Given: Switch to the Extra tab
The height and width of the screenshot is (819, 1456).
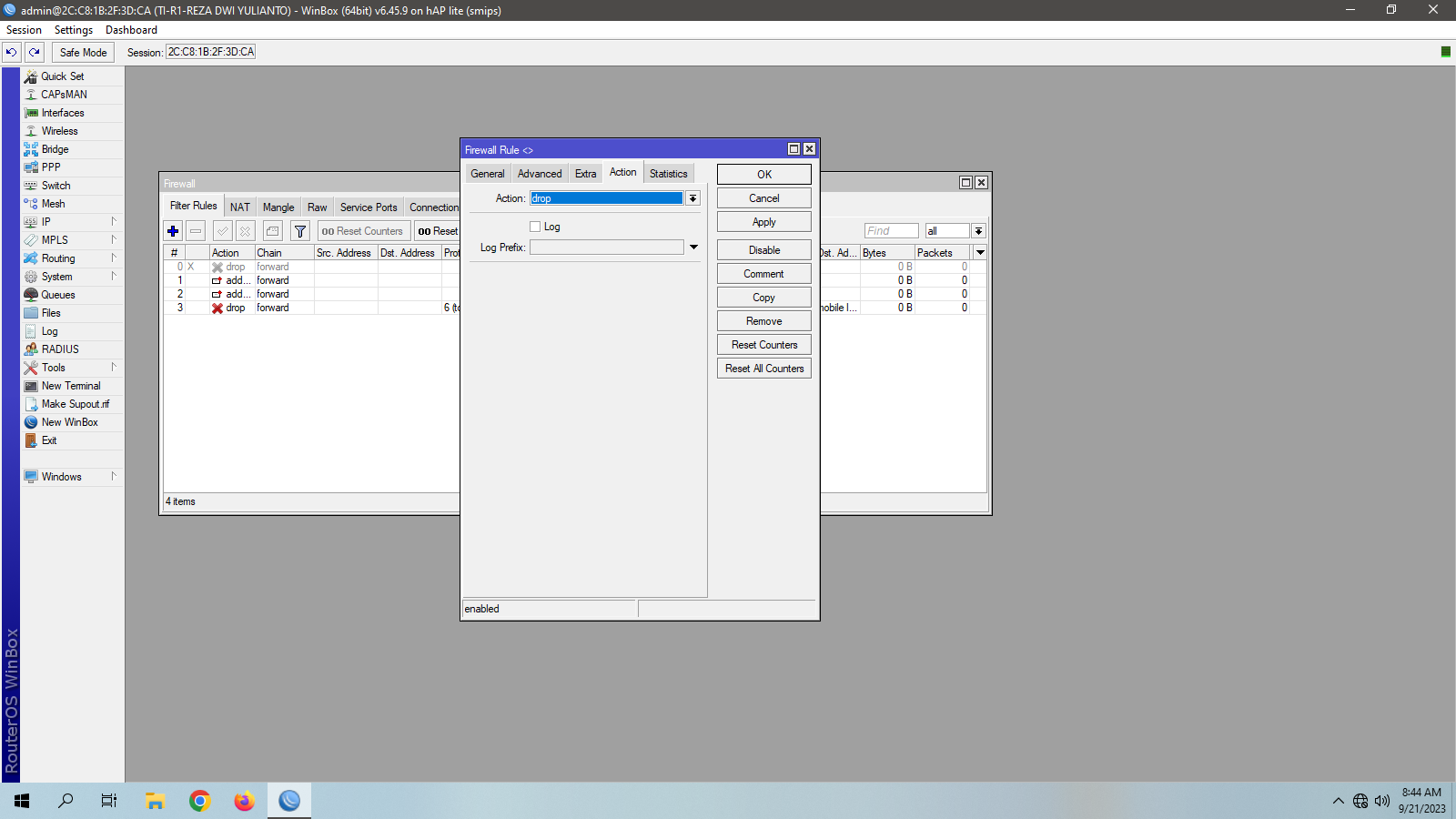Looking at the screenshot, I should click(x=586, y=174).
